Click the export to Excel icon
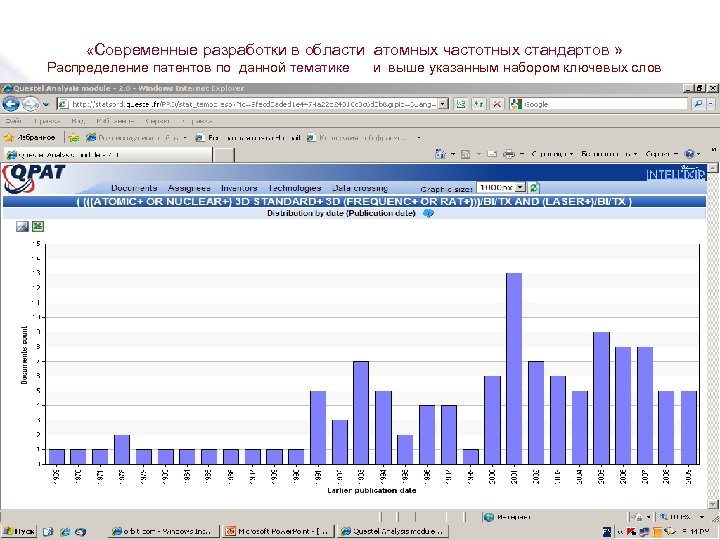720x540 pixels. coord(38,226)
